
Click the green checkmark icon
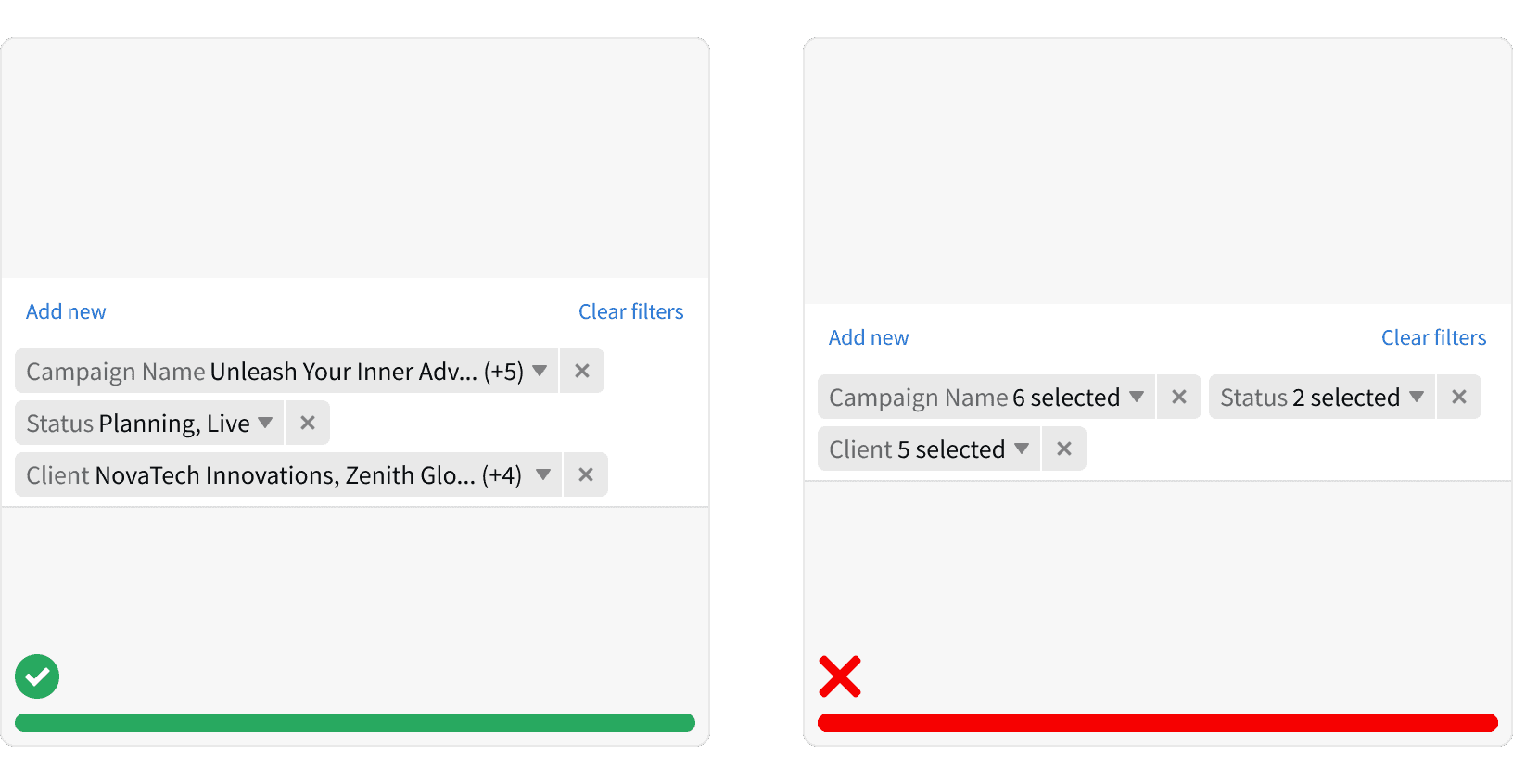point(37,677)
